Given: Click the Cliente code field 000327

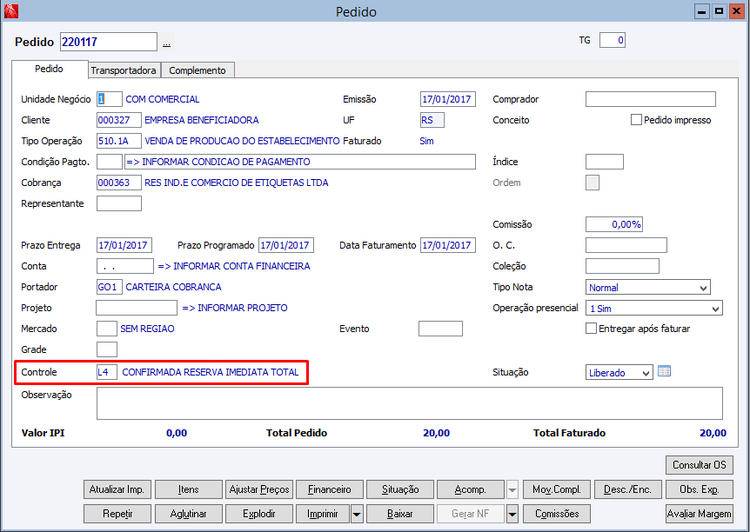Looking at the screenshot, I should coord(119,120).
